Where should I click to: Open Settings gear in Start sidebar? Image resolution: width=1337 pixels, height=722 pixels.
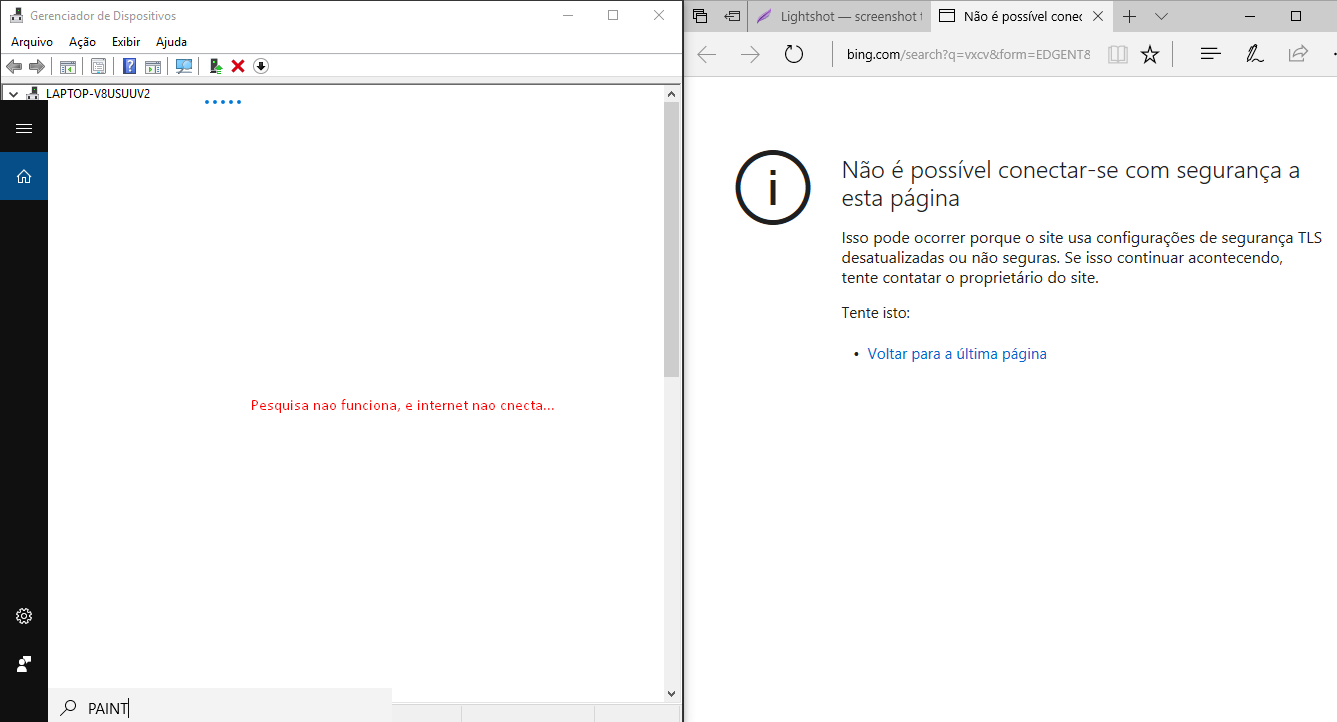coord(24,616)
